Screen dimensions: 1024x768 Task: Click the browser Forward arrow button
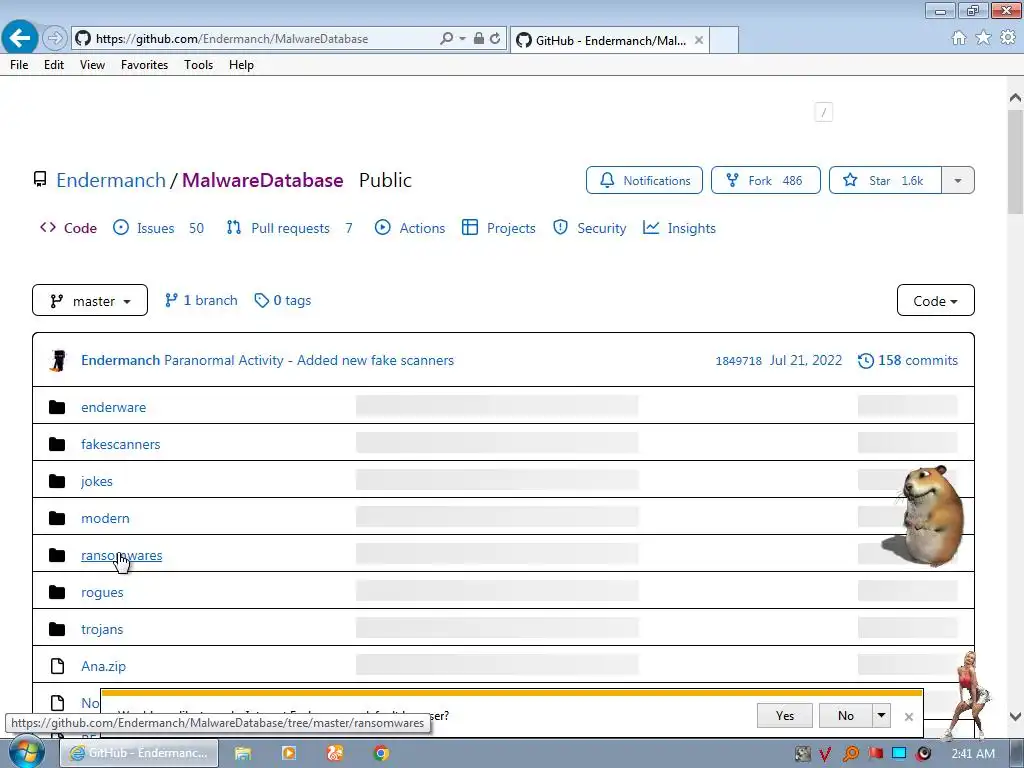[55, 39]
